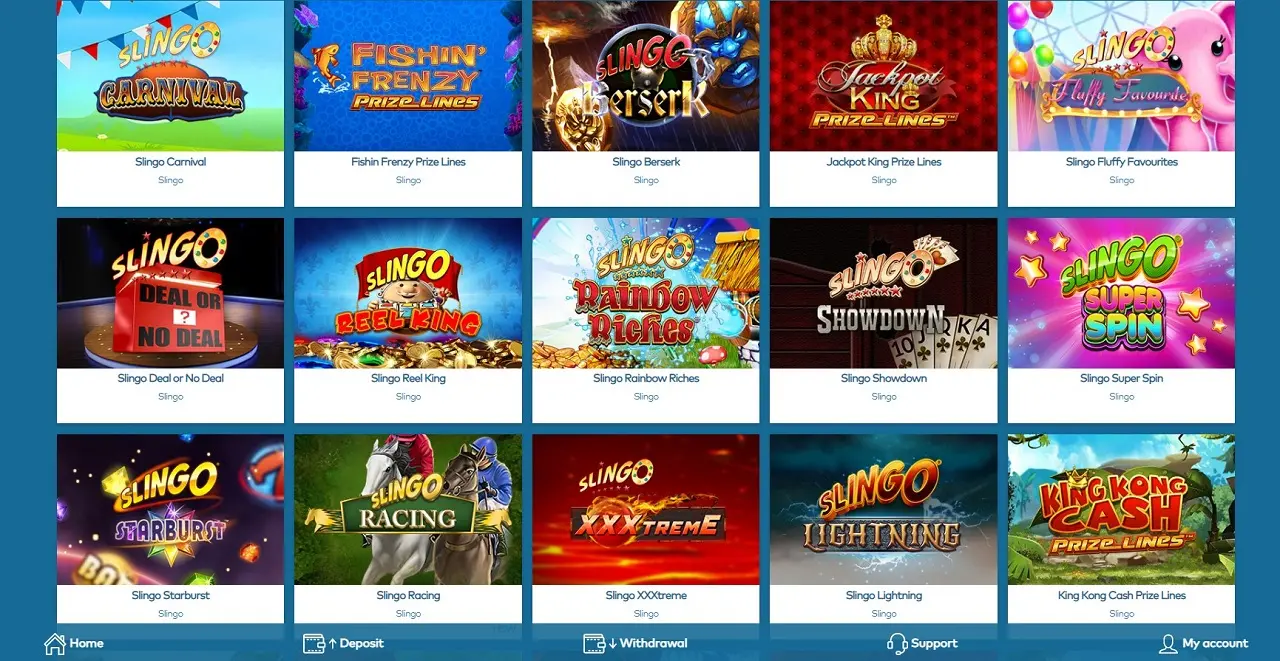Open Slingo Carnival game thumbnail
Screen dimensions: 1280x661
[x=170, y=76]
